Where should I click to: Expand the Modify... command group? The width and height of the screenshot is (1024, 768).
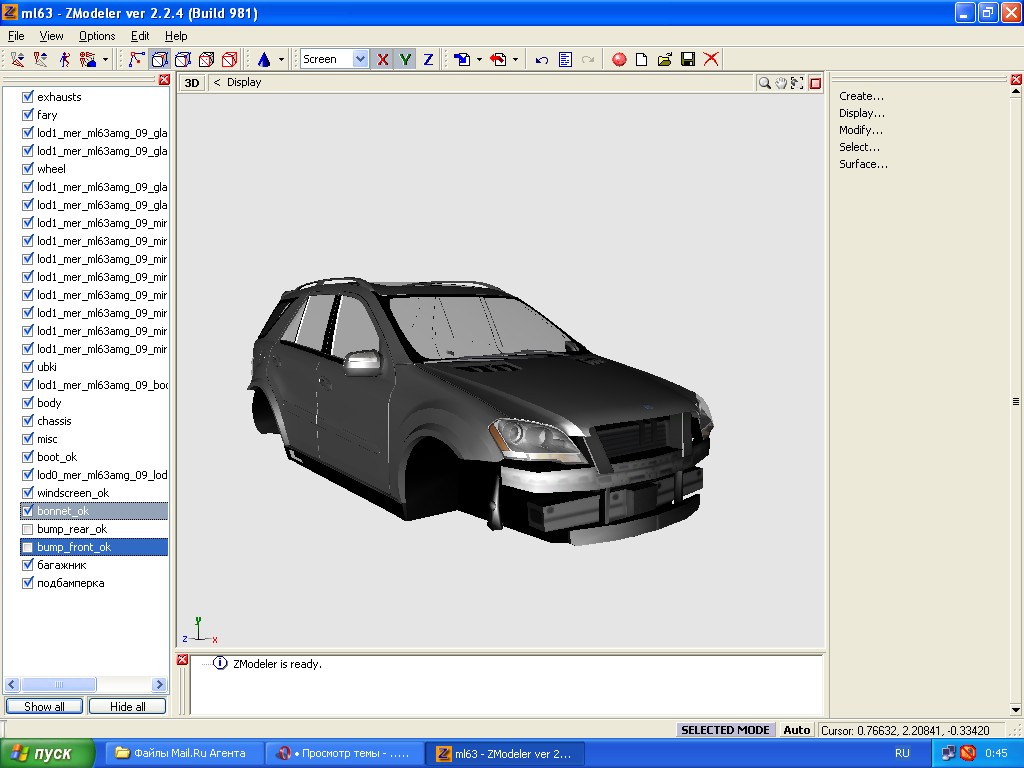pyautogui.click(x=861, y=130)
